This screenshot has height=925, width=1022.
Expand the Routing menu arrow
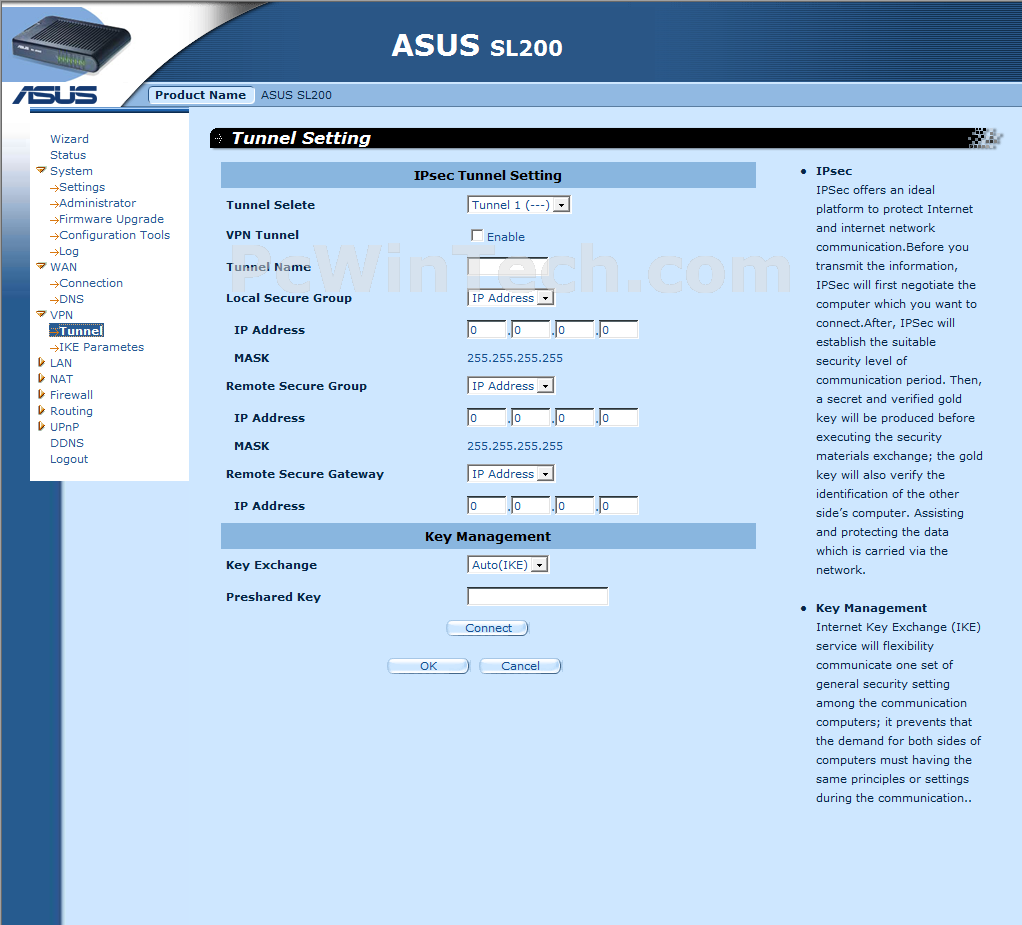coord(41,410)
